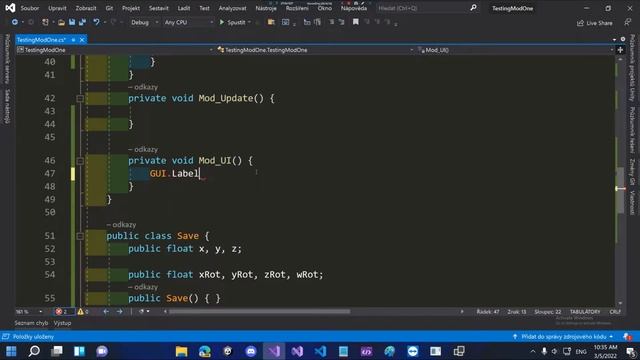Click the New Project toolbar icon
The width and height of the screenshot is (640, 360).
pos(45,22)
